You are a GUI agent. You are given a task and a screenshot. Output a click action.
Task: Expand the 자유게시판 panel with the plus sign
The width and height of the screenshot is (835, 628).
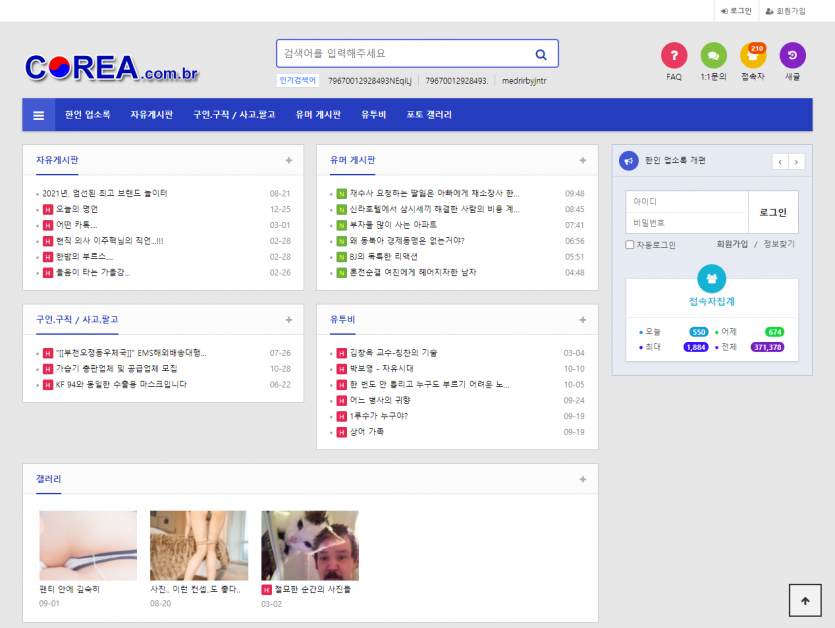(288, 160)
